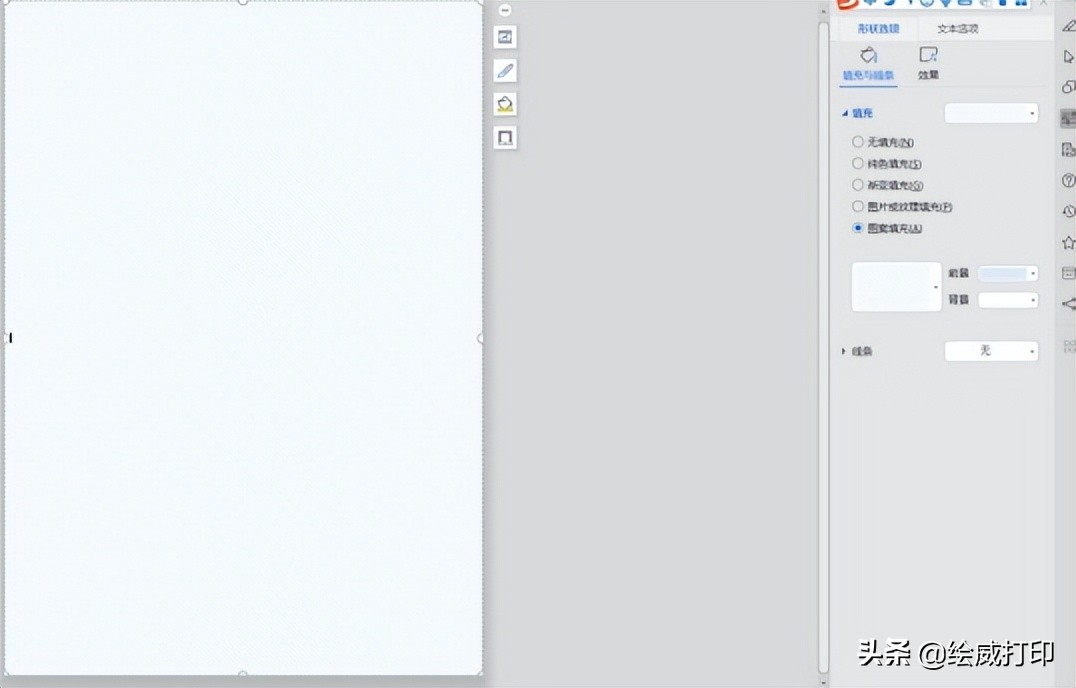Open the help question mark sidebar icon
Screen dimensions: 1076x688
pyautogui.click(x=1068, y=180)
